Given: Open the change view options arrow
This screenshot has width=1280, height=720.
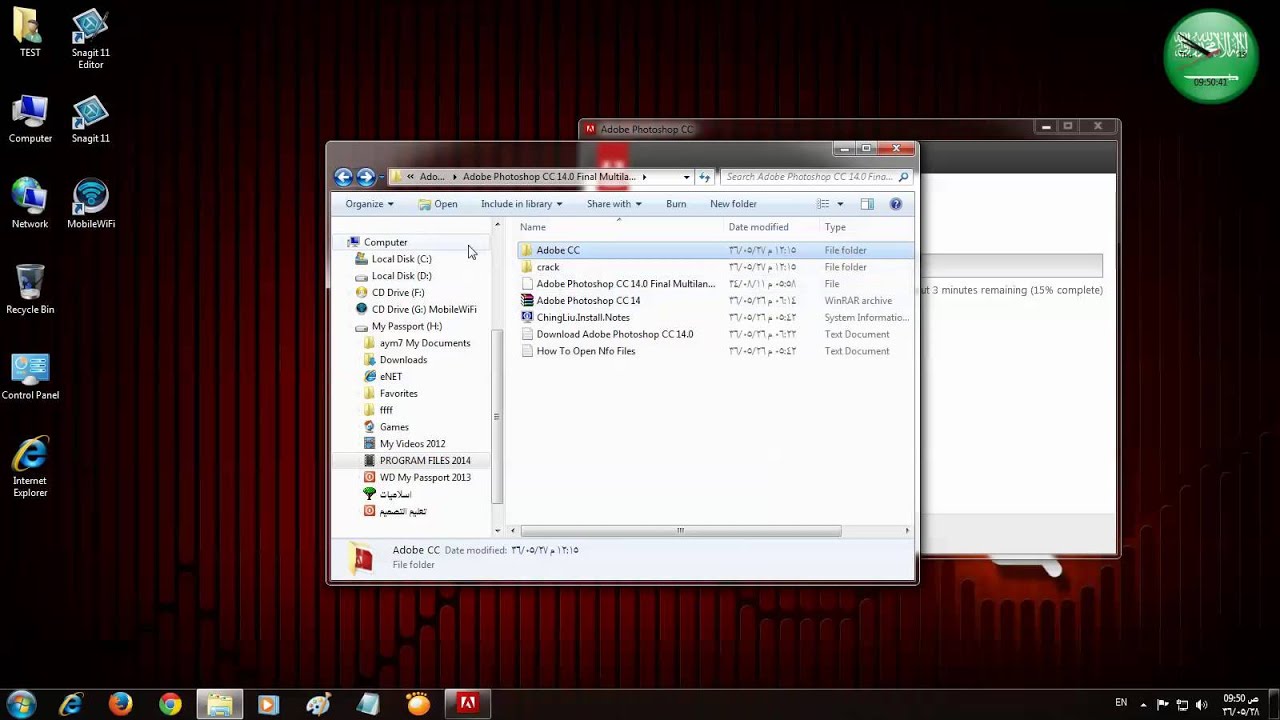Looking at the screenshot, I should tap(840, 204).
